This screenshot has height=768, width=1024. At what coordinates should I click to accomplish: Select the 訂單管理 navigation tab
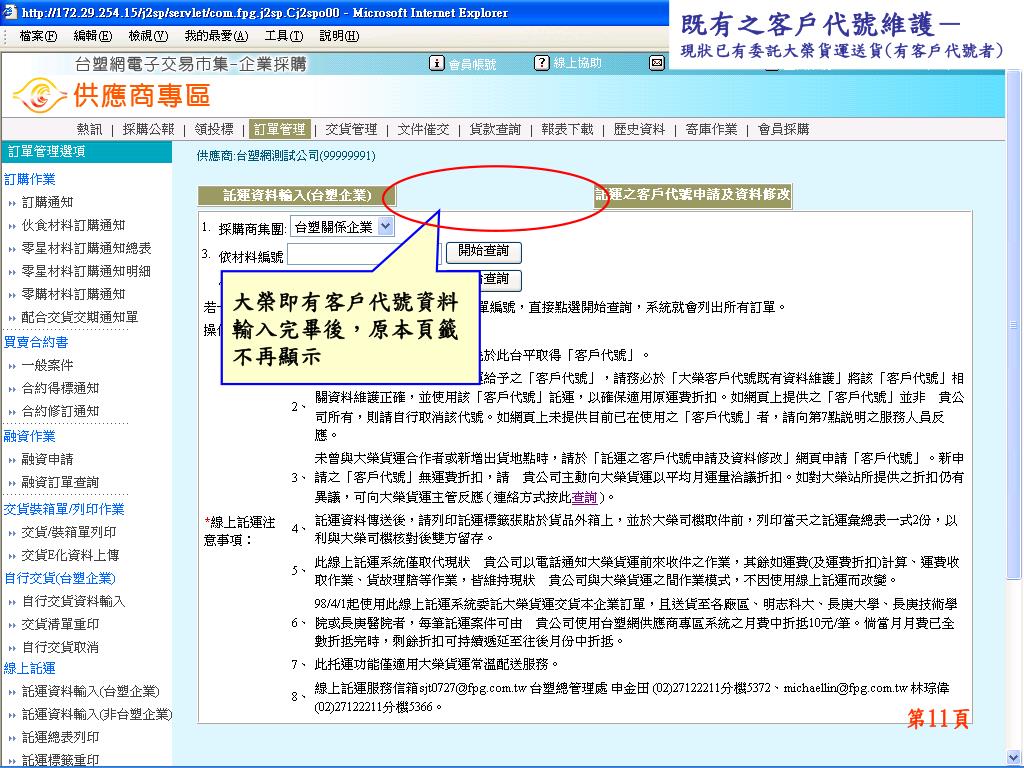point(280,129)
